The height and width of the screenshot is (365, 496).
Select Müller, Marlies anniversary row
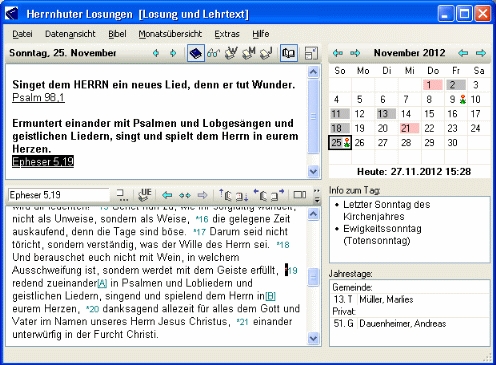(409, 299)
